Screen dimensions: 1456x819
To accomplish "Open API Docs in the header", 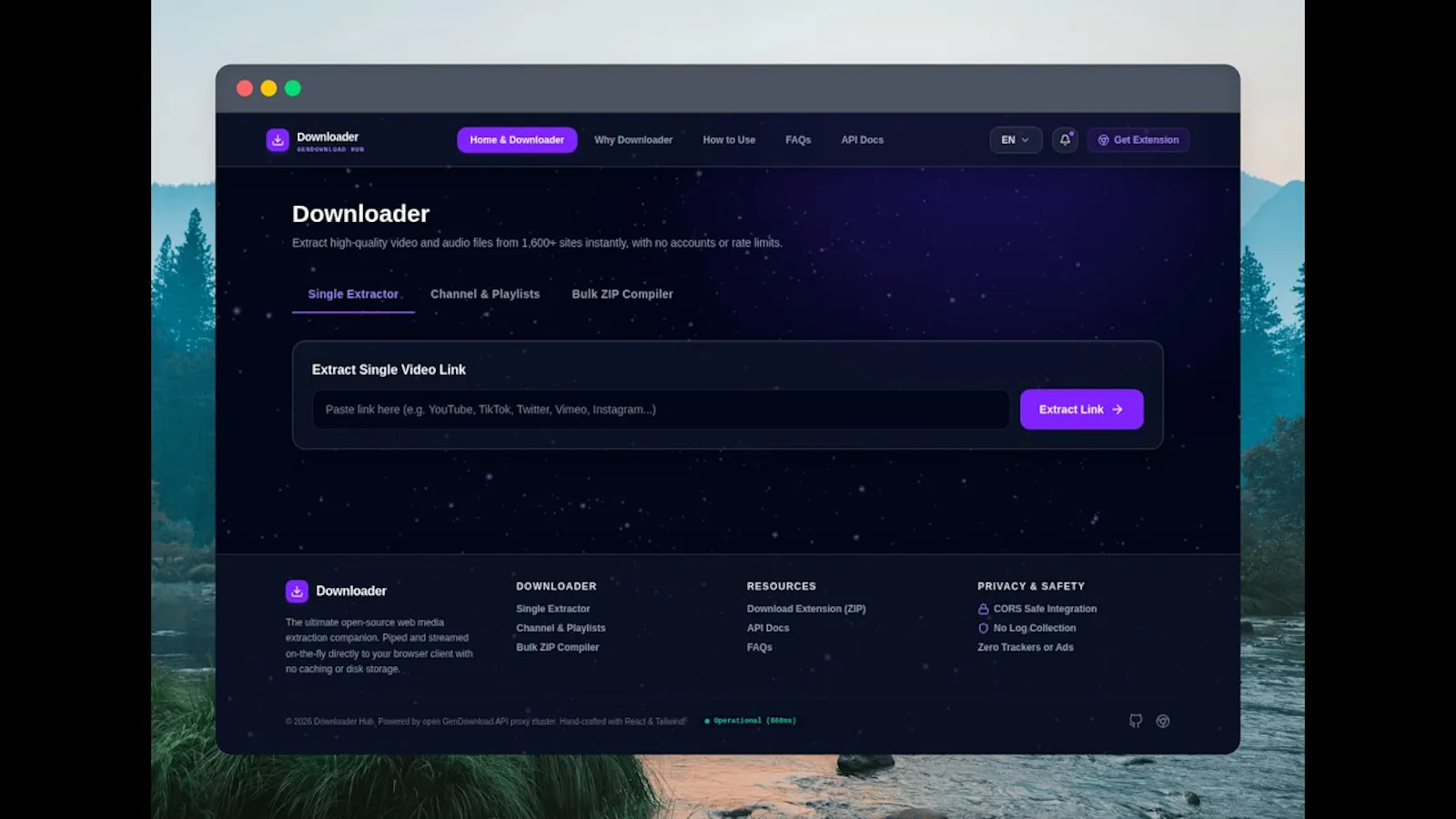I will click(x=862, y=140).
